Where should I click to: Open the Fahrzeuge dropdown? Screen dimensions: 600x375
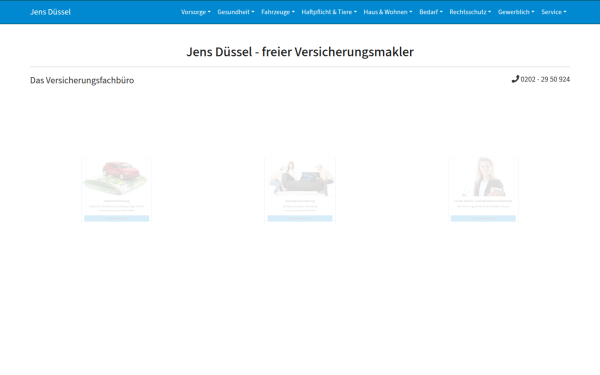pyautogui.click(x=278, y=12)
